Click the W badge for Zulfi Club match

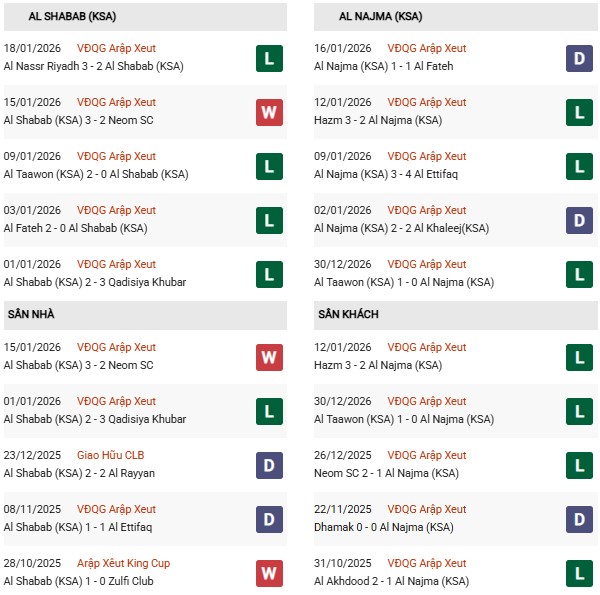point(267,573)
